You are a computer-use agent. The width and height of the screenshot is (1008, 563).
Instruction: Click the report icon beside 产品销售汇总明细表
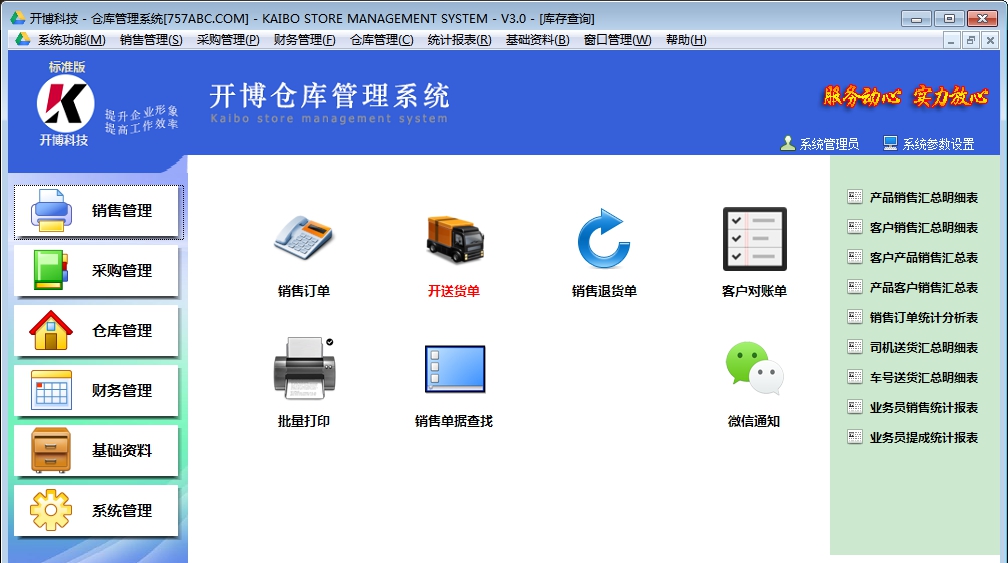(x=855, y=197)
